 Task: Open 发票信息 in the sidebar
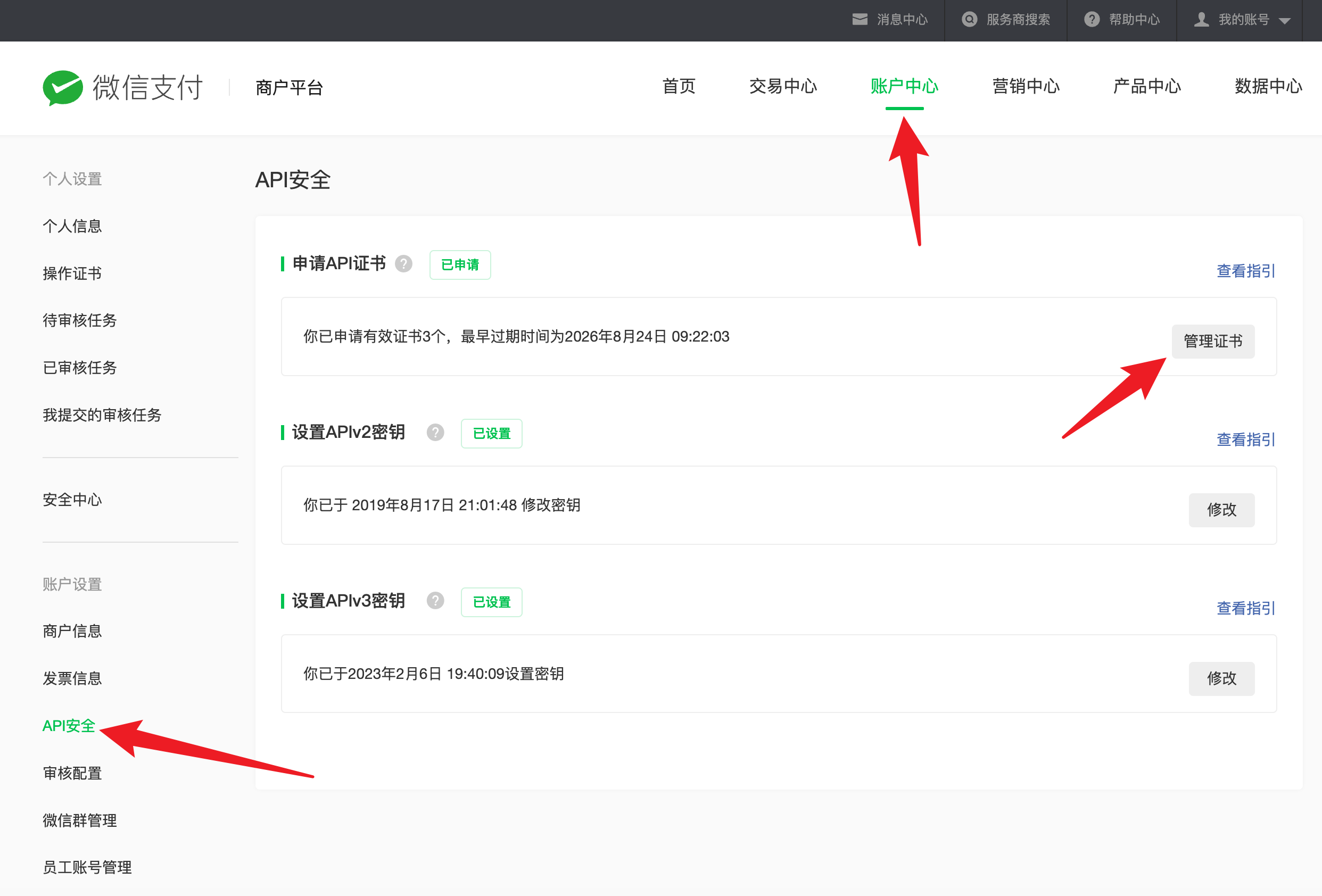pos(72,678)
